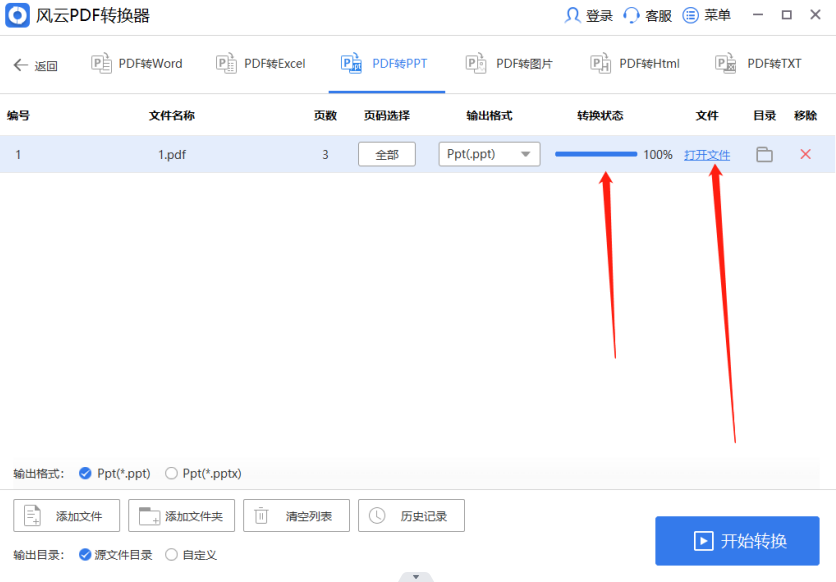Click the 添加文件 button label
Image resolution: width=836 pixels, height=582 pixels.
[x=79, y=516]
